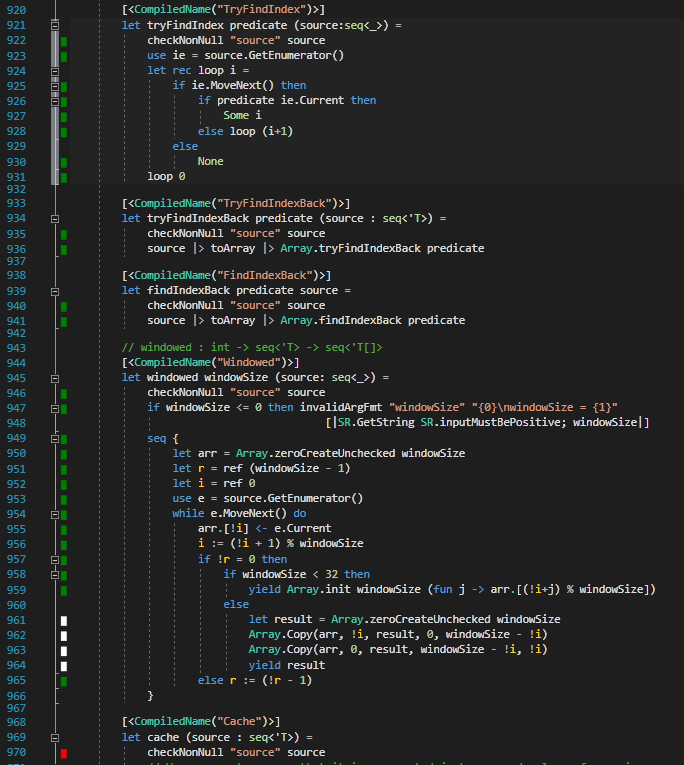Collapse the windowed function at line 945
The height and width of the screenshot is (765, 684).
click(55, 379)
